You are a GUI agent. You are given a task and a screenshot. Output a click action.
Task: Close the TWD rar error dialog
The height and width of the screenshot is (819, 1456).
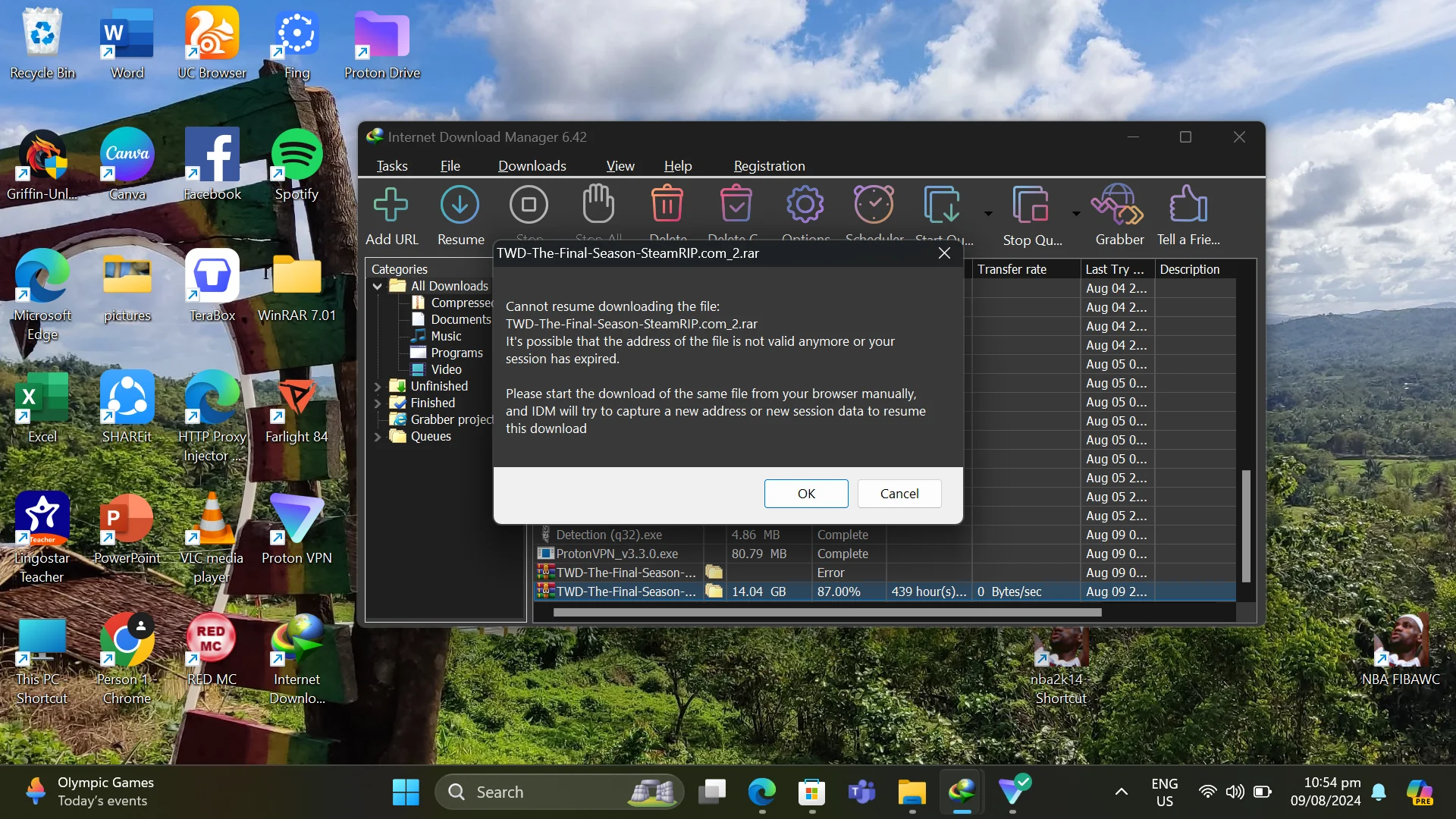point(944,253)
